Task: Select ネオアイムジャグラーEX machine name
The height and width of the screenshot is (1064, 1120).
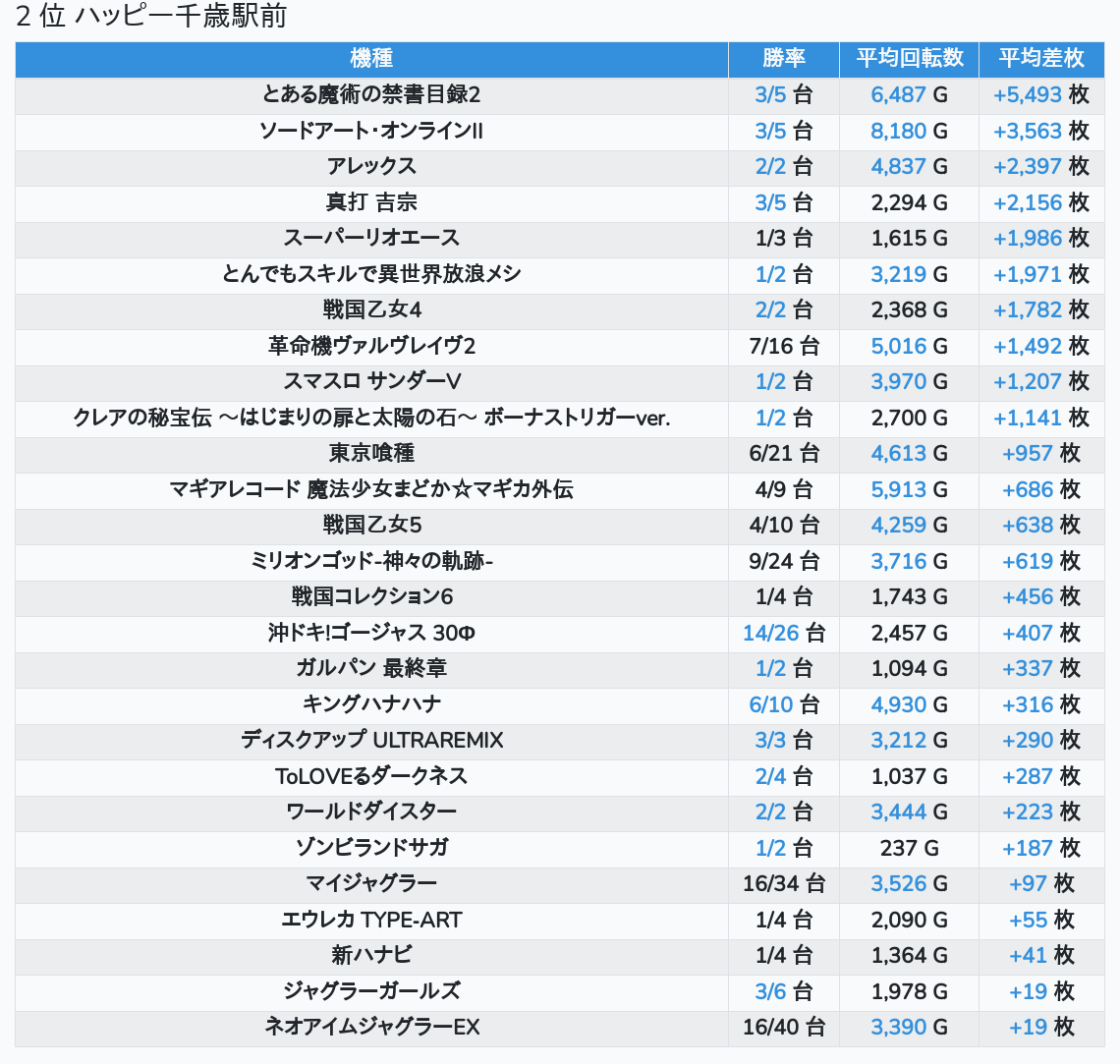Action: (371, 1028)
